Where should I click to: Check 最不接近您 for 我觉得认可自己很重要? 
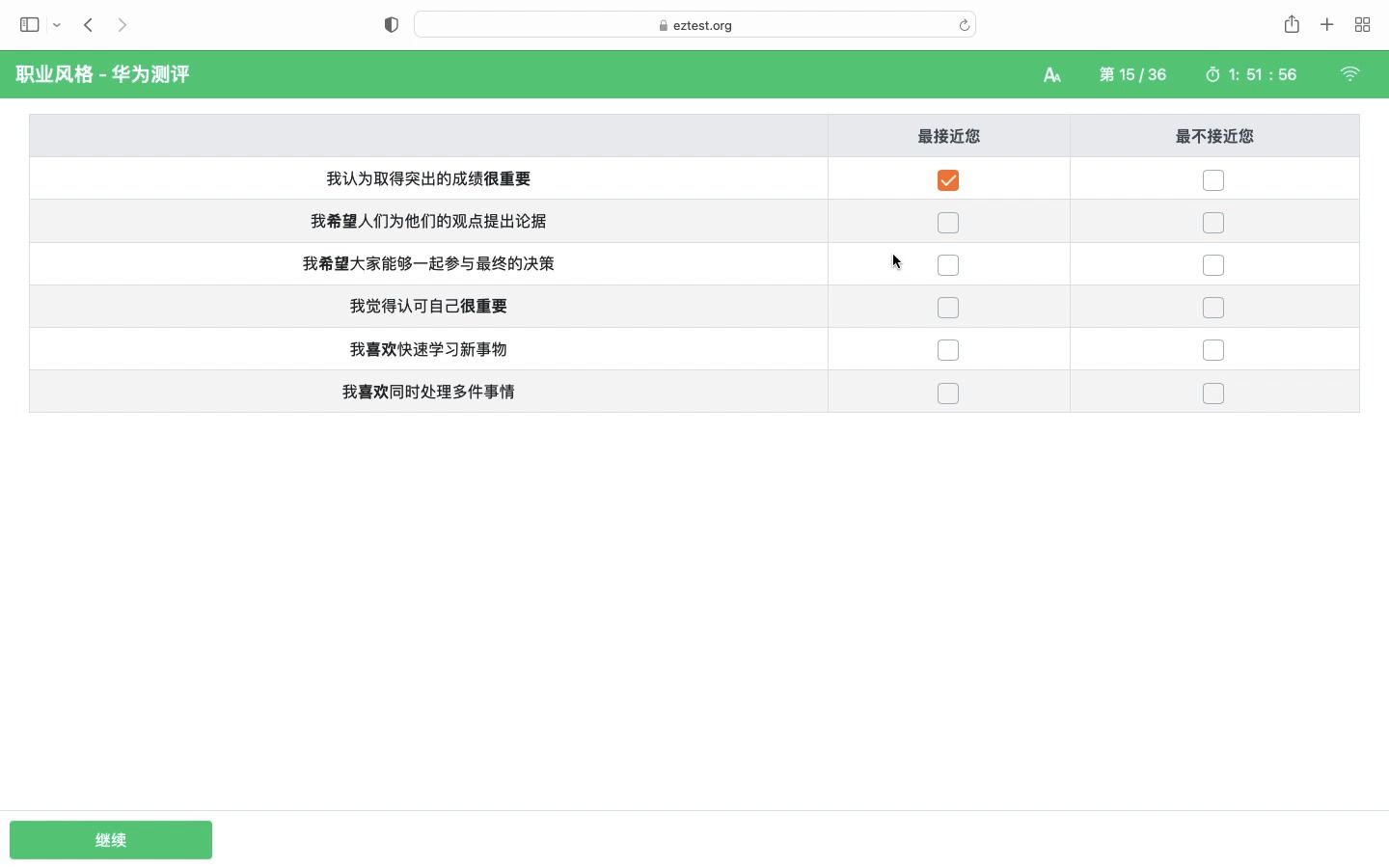[x=1213, y=308]
